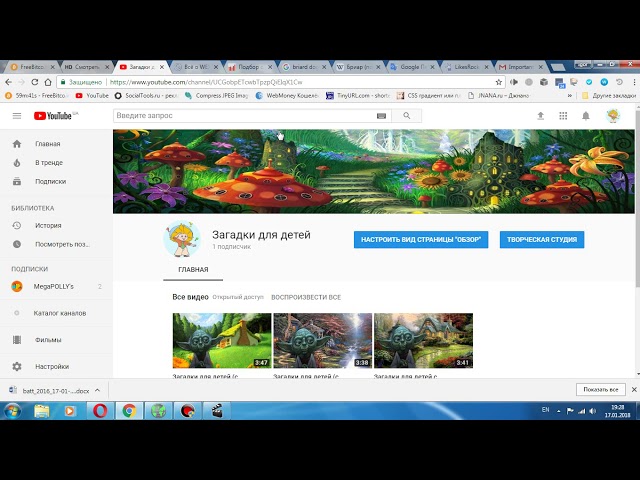Screen dimensions: 640x480
Task: Open Настройки in the sidebar
Action: point(51,366)
